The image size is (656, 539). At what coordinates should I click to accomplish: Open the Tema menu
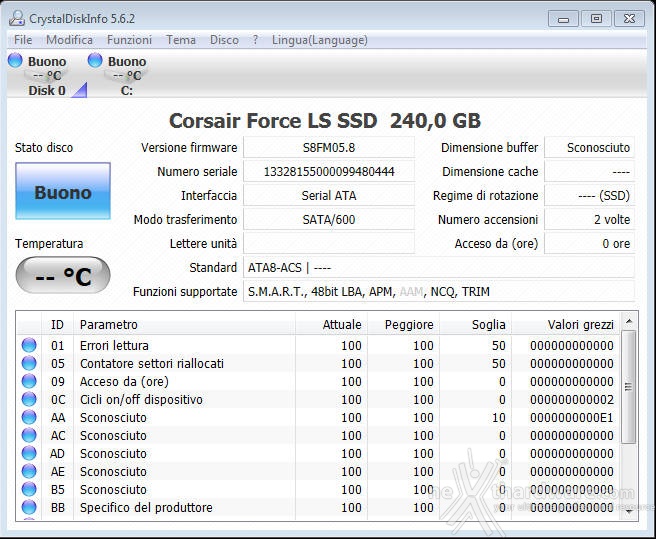[181, 40]
